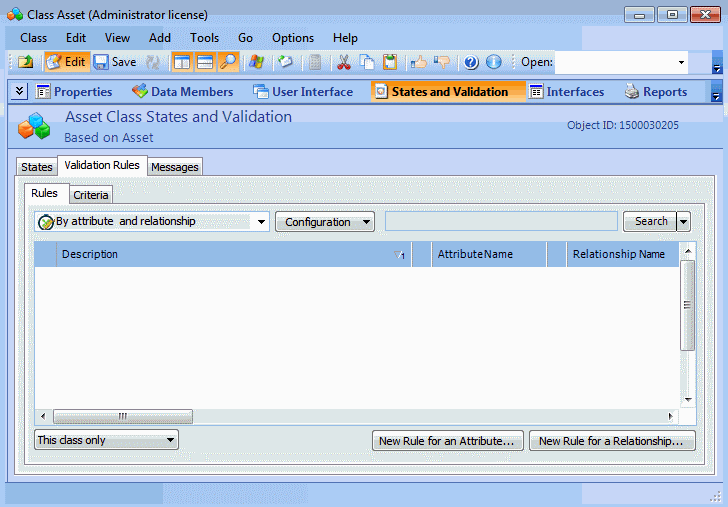The height and width of the screenshot is (507, 728).
Task: Expand the Open combo box in toolbar
Action: pyautogui.click(x=682, y=62)
